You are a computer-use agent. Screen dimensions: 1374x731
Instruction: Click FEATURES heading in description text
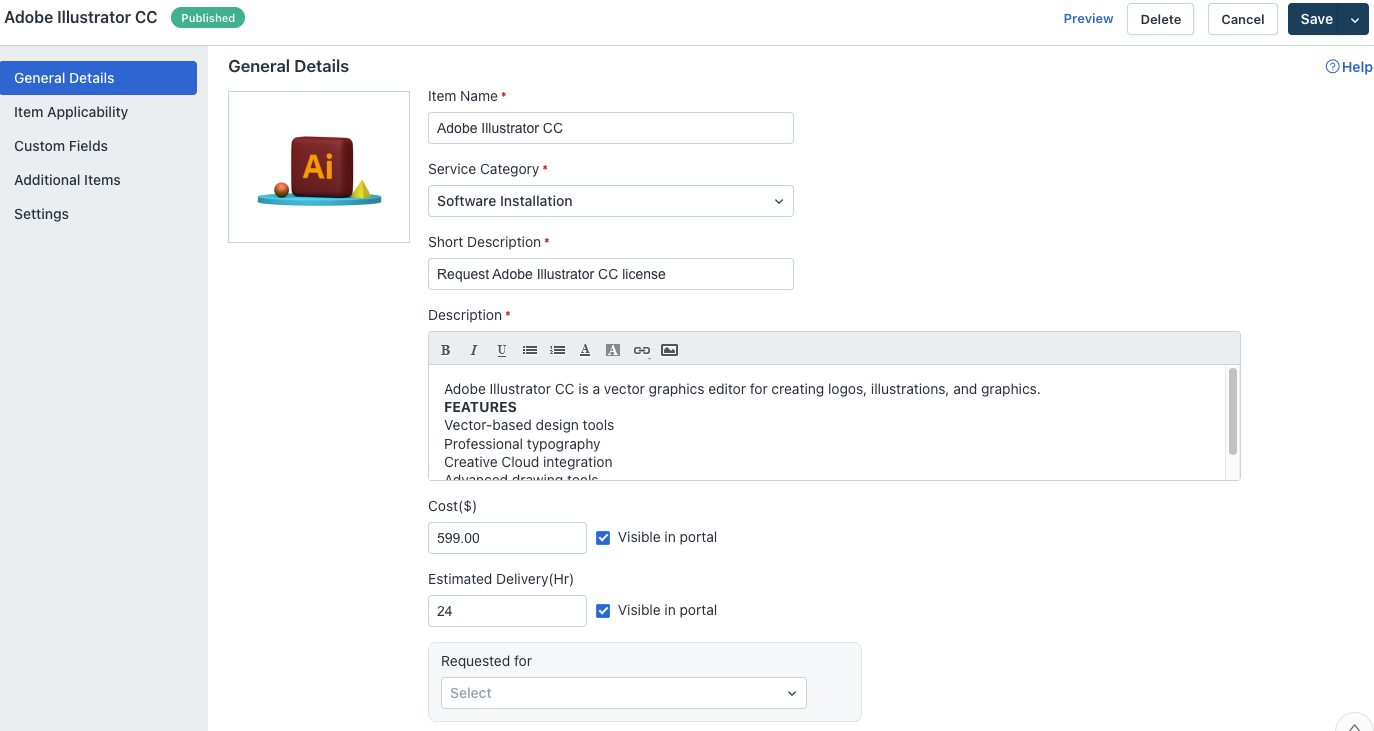click(x=480, y=407)
